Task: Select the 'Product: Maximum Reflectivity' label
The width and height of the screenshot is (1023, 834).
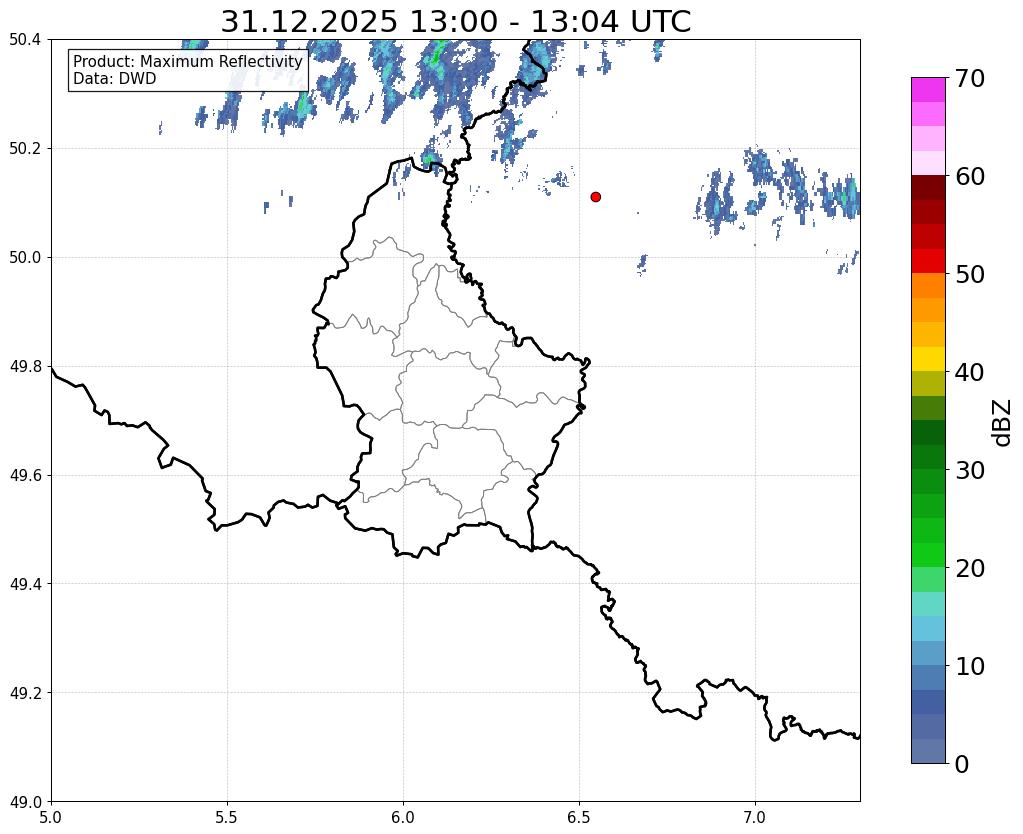Action: [x=188, y=61]
